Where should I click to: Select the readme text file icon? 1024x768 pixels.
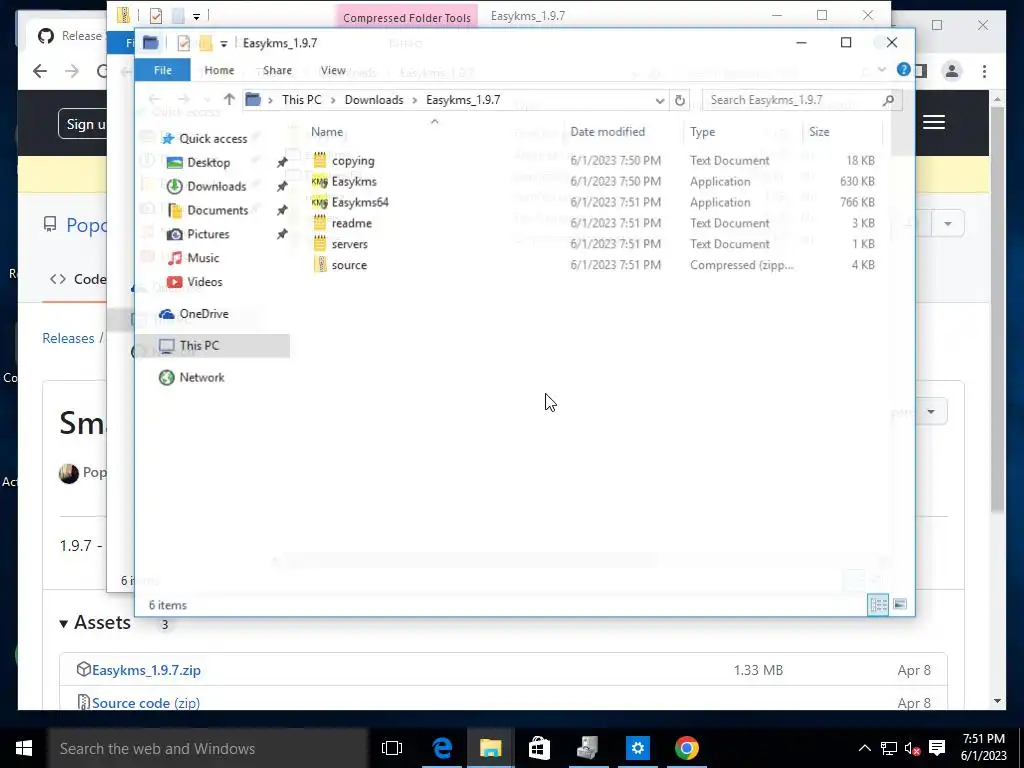click(x=319, y=223)
